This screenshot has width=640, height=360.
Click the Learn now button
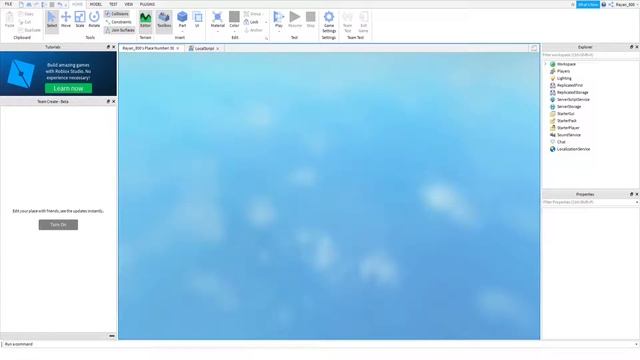68,88
